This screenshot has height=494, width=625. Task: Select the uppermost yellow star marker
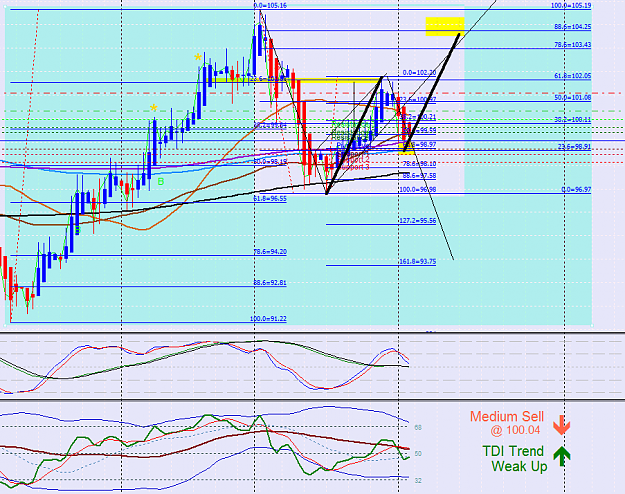point(198,57)
